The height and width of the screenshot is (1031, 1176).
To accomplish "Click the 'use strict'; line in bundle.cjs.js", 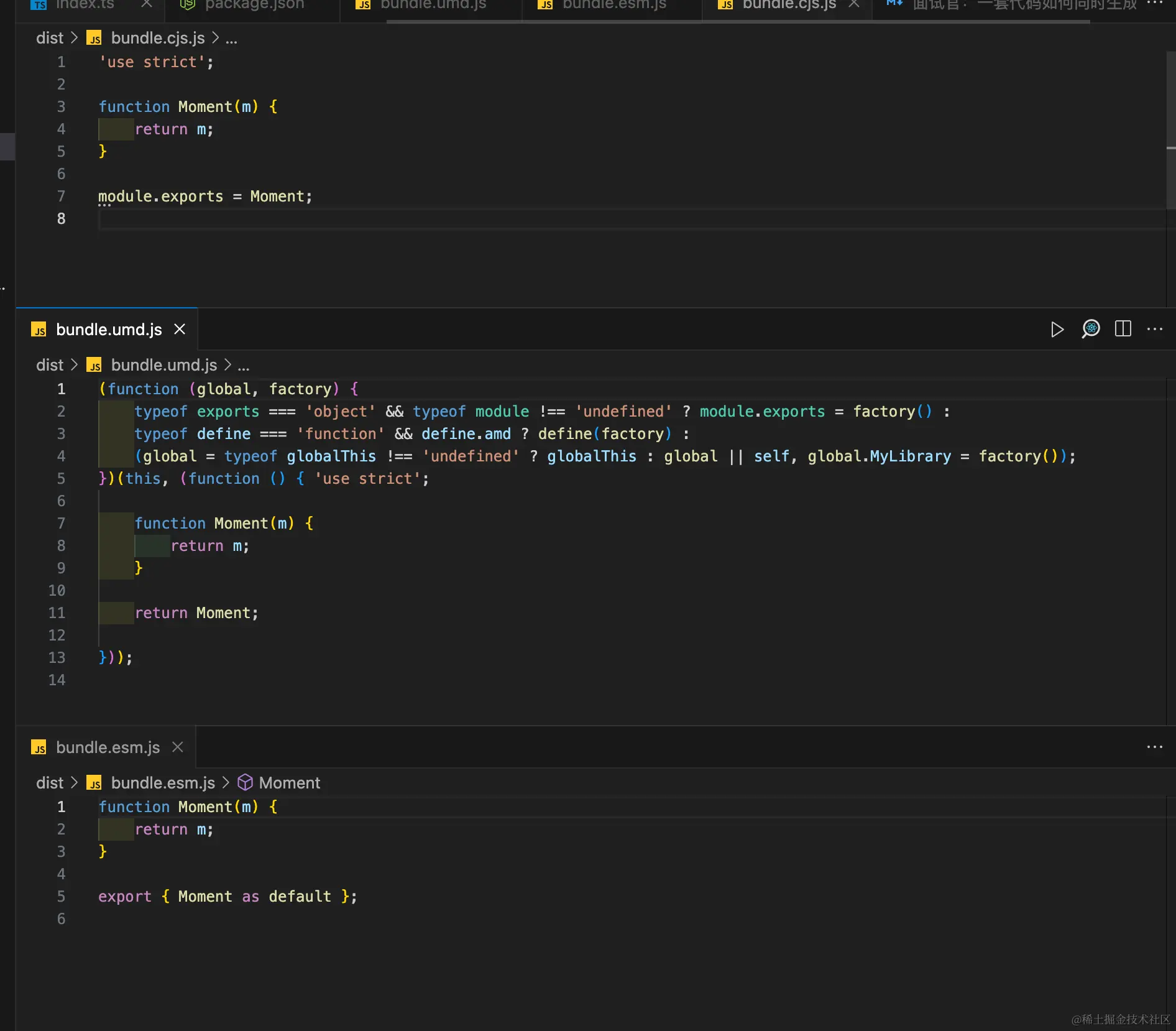I will (x=156, y=62).
